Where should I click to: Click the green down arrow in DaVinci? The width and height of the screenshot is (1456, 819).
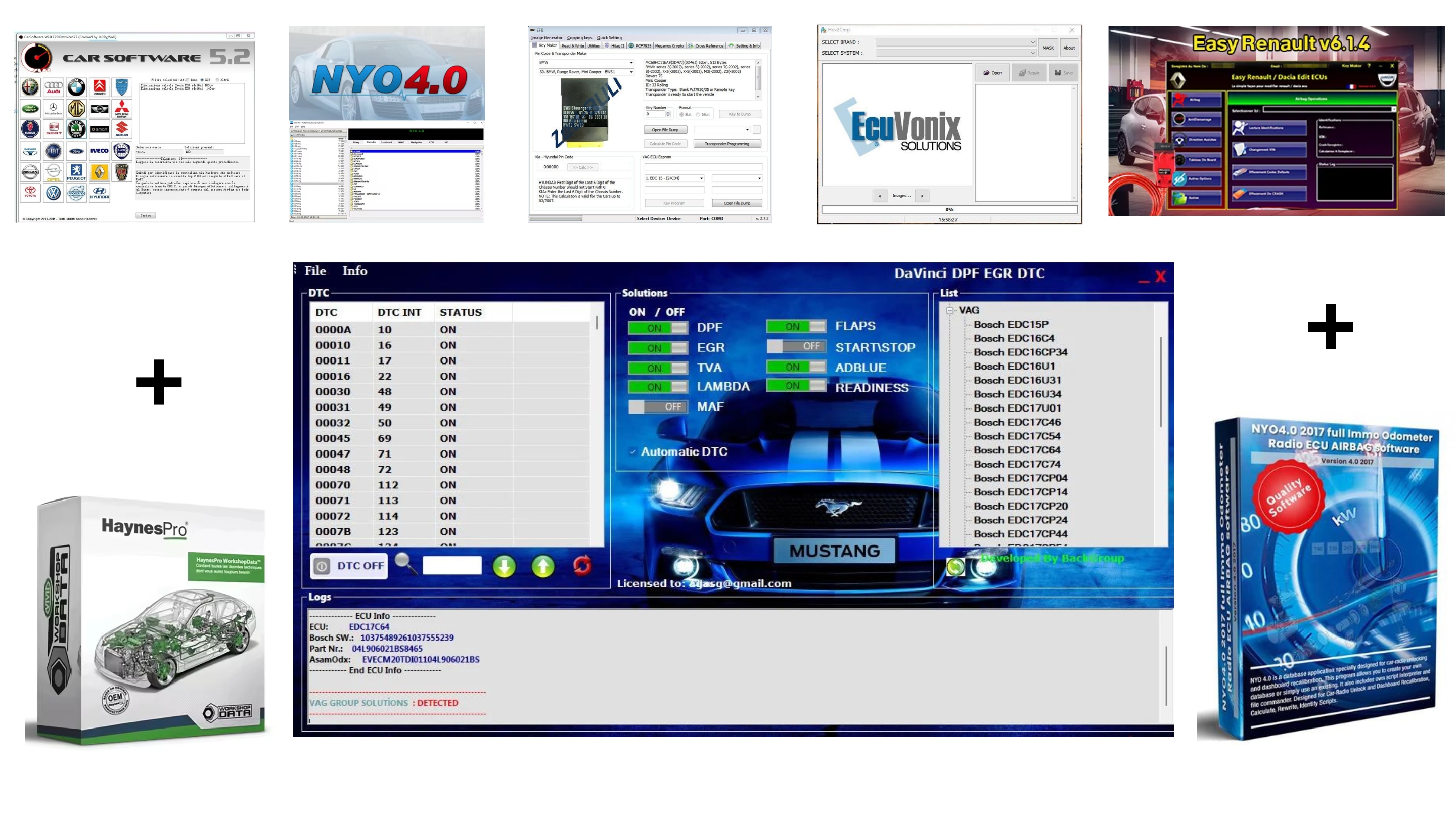504,565
